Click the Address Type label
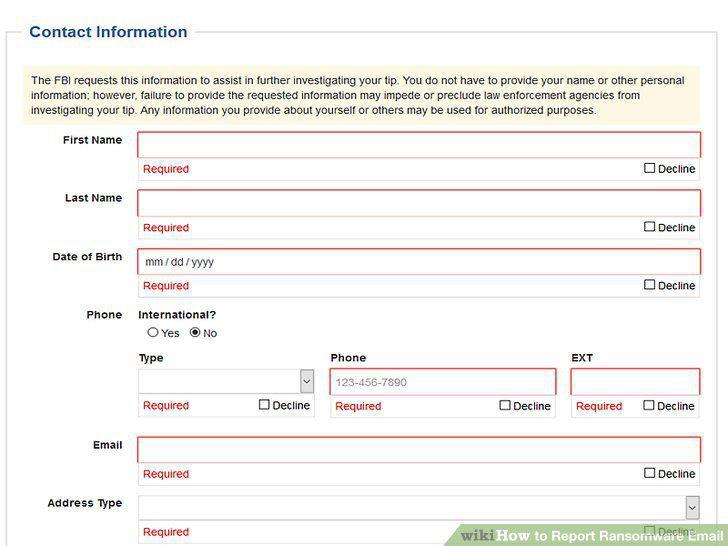 85,503
